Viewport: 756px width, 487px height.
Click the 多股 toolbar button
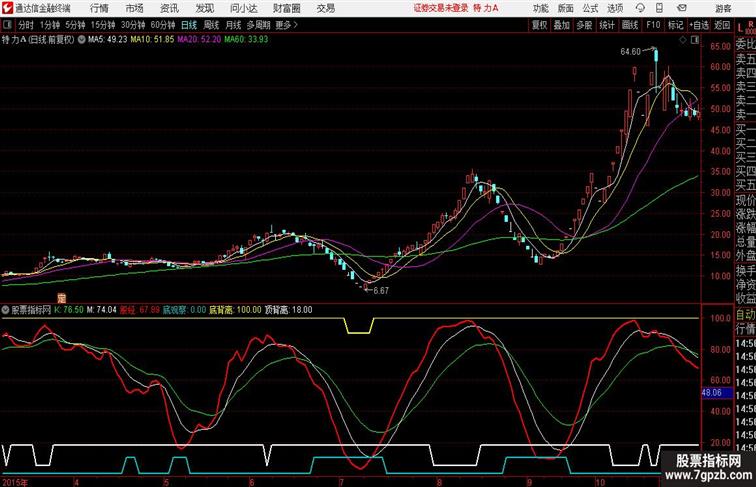tap(584, 25)
